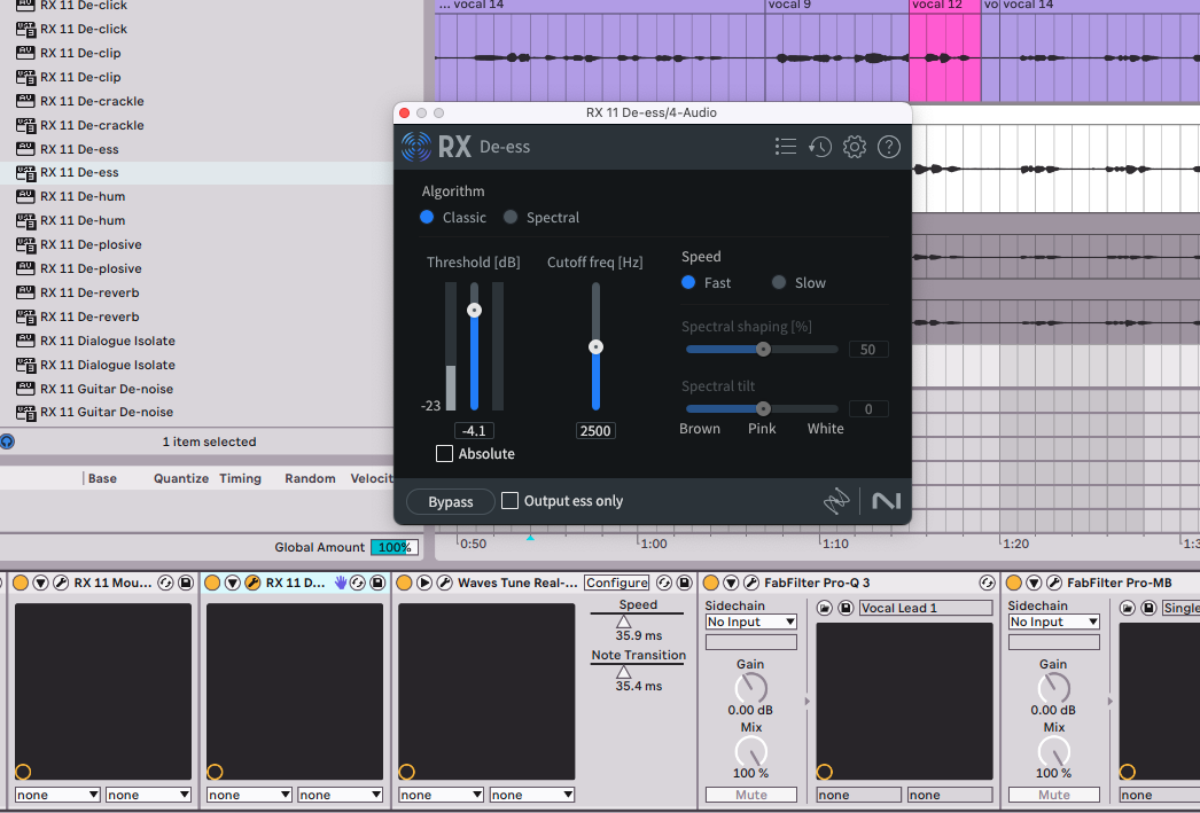Viewport: 1200px width, 813px height.
Task: Enable the Output ess only checkbox
Action: [x=510, y=501]
